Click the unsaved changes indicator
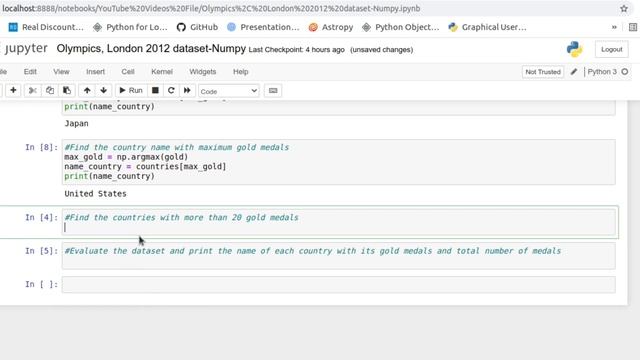This screenshot has height=360, width=640. pyautogui.click(x=382, y=49)
